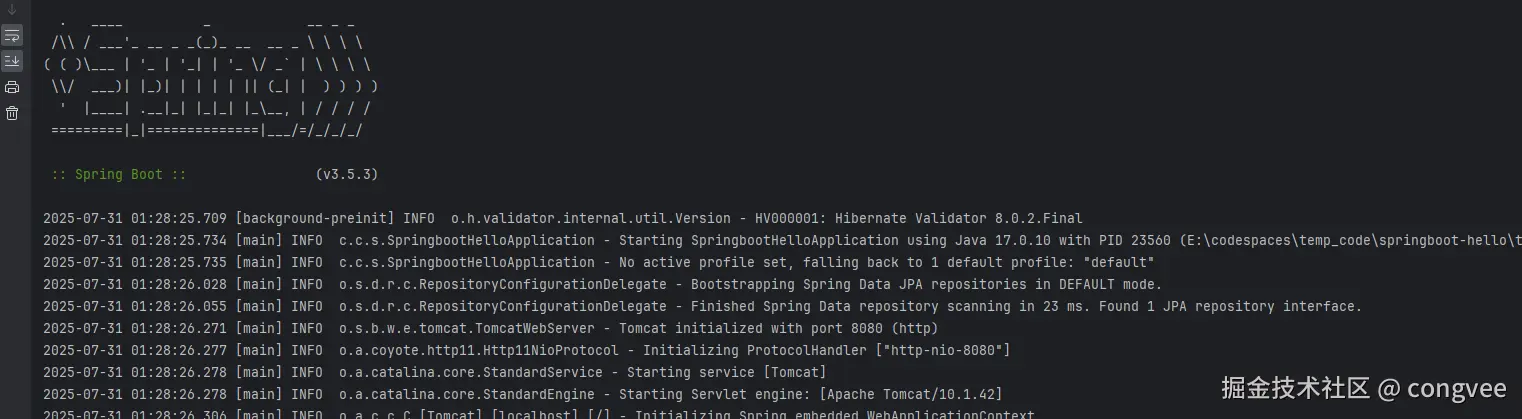
Task: Clear console with the trash icon
Action: 12,113
